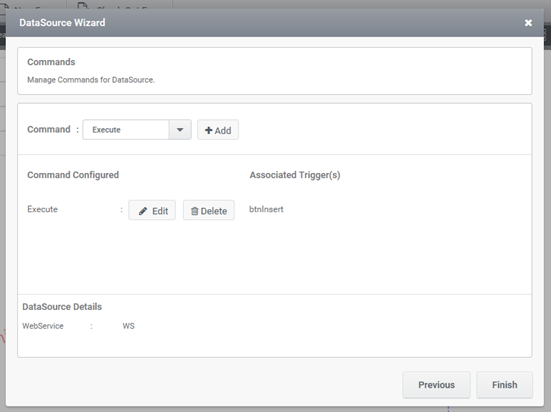Click the Command Configured column header
Screen dimensions: 551x412
73,175
